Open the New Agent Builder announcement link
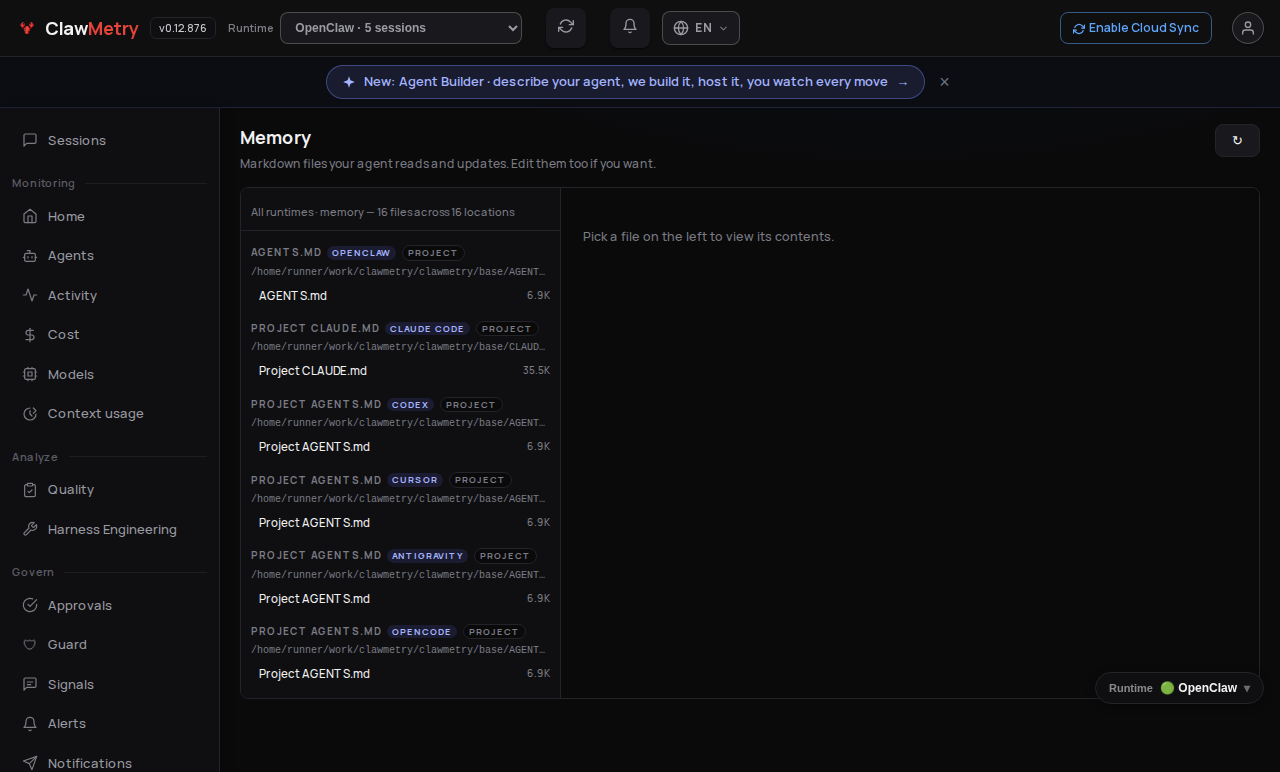The height and width of the screenshot is (772, 1280). pyautogui.click(x=625, y=82)
